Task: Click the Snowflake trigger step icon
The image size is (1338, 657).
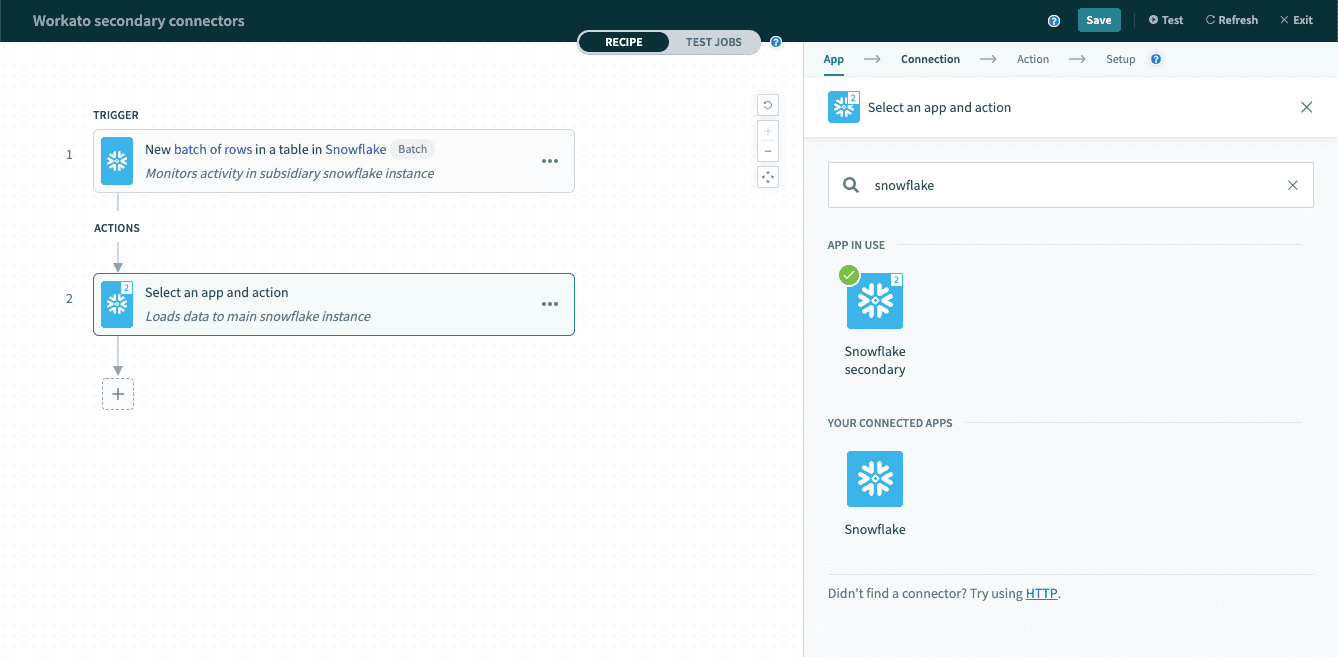Action: coord(117,161)
